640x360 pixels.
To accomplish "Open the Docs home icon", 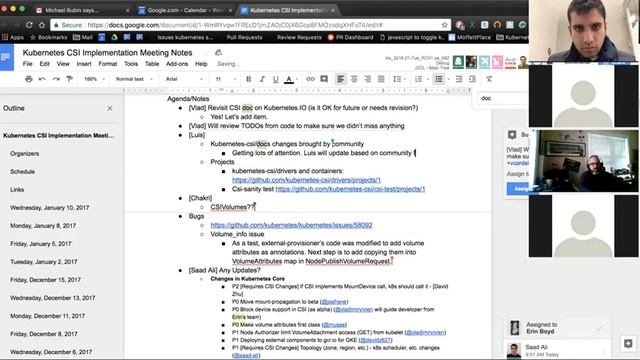I will (x=7, y=57).
